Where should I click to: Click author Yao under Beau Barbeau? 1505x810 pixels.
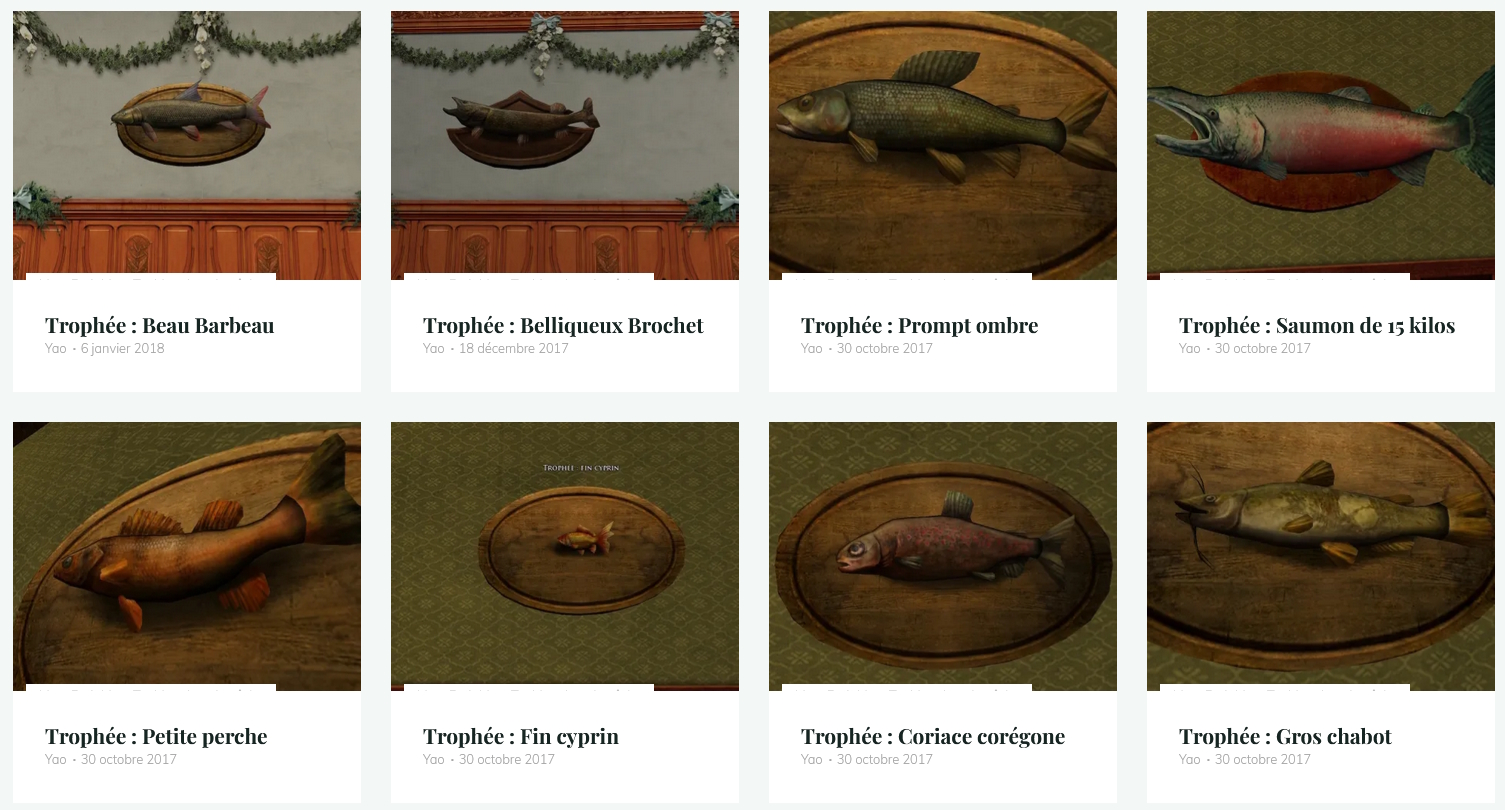pyautogui.click(x=55, y=349)
